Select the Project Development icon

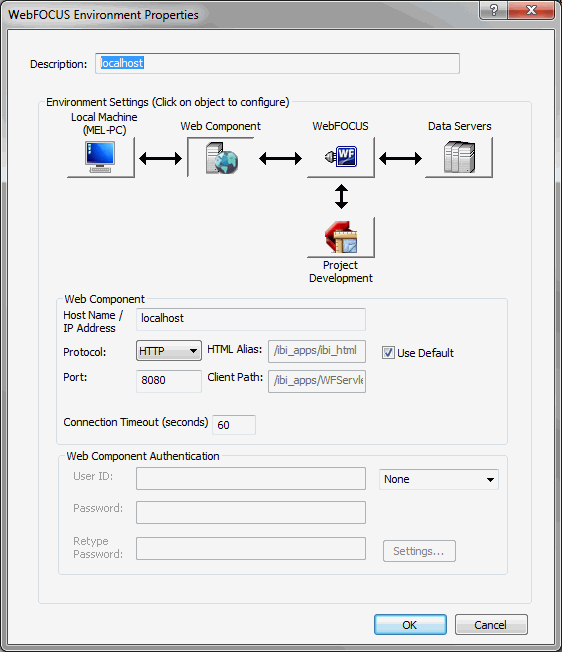tap(341, 237)
